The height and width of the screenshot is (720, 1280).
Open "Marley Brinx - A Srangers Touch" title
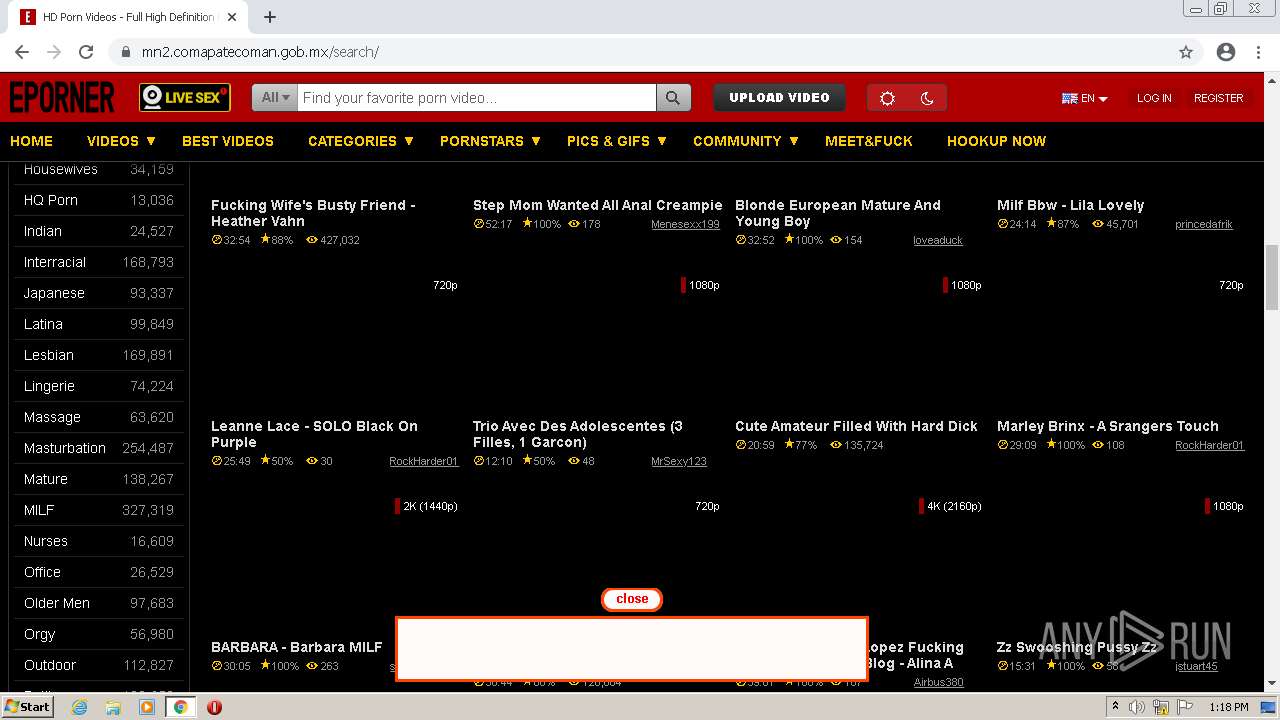click(1108, 426)
